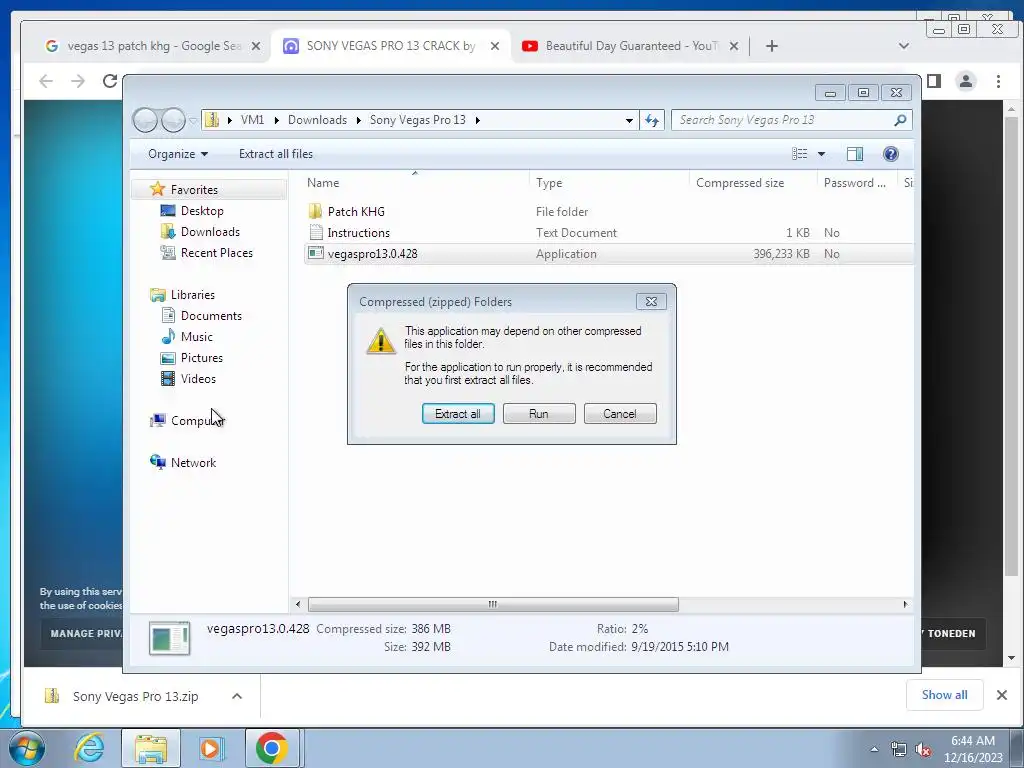The image size is (1024, 768).
Task: Expand breadcrumb arrow after Sony Vegas Pro 13
Action: tap(477, 120)
